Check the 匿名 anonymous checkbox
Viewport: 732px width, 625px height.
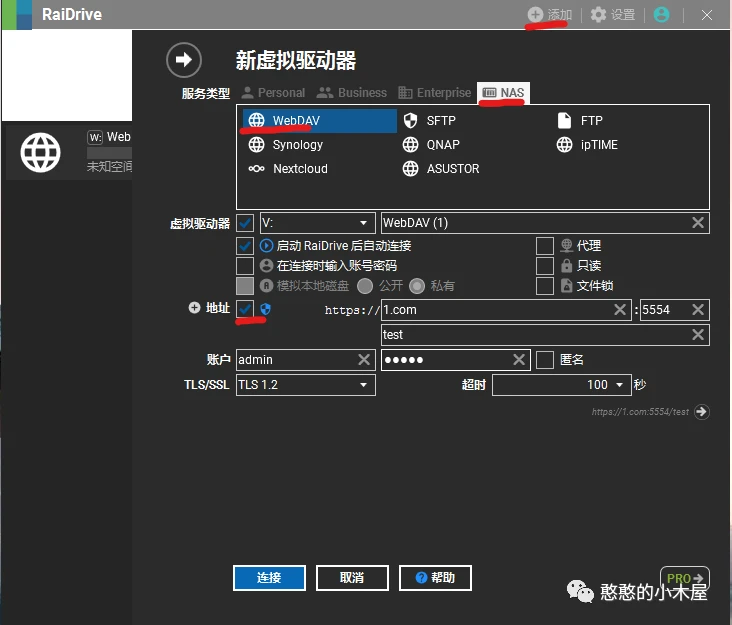click(544, 360)
